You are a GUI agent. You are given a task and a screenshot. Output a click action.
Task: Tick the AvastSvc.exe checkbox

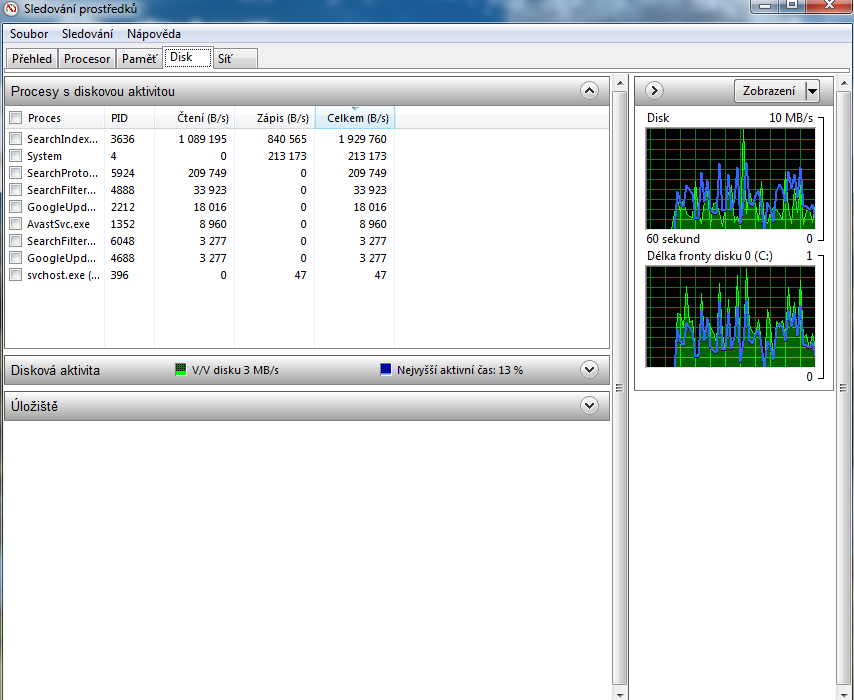[x=15, y=224]
